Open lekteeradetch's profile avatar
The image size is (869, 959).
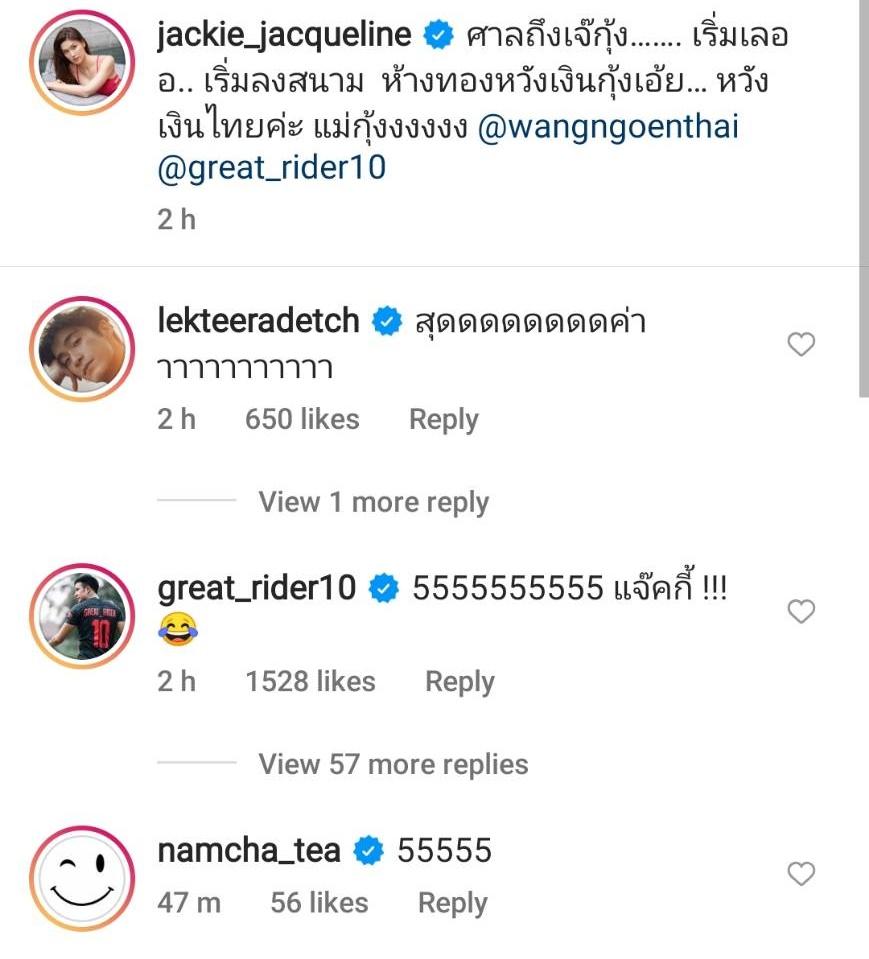coord(82,349)
